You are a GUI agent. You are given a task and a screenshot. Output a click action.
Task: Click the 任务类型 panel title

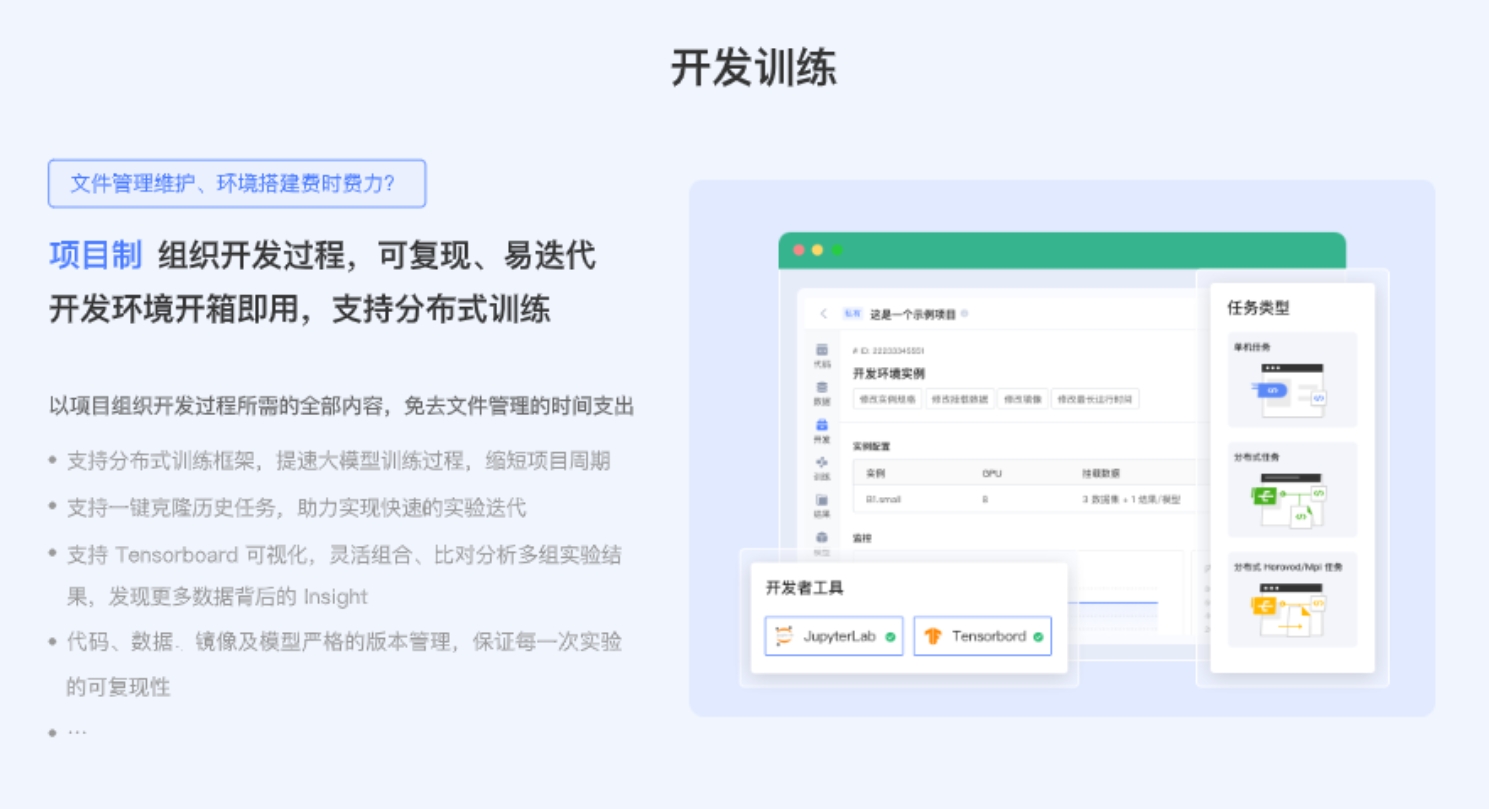point(1258,308)
